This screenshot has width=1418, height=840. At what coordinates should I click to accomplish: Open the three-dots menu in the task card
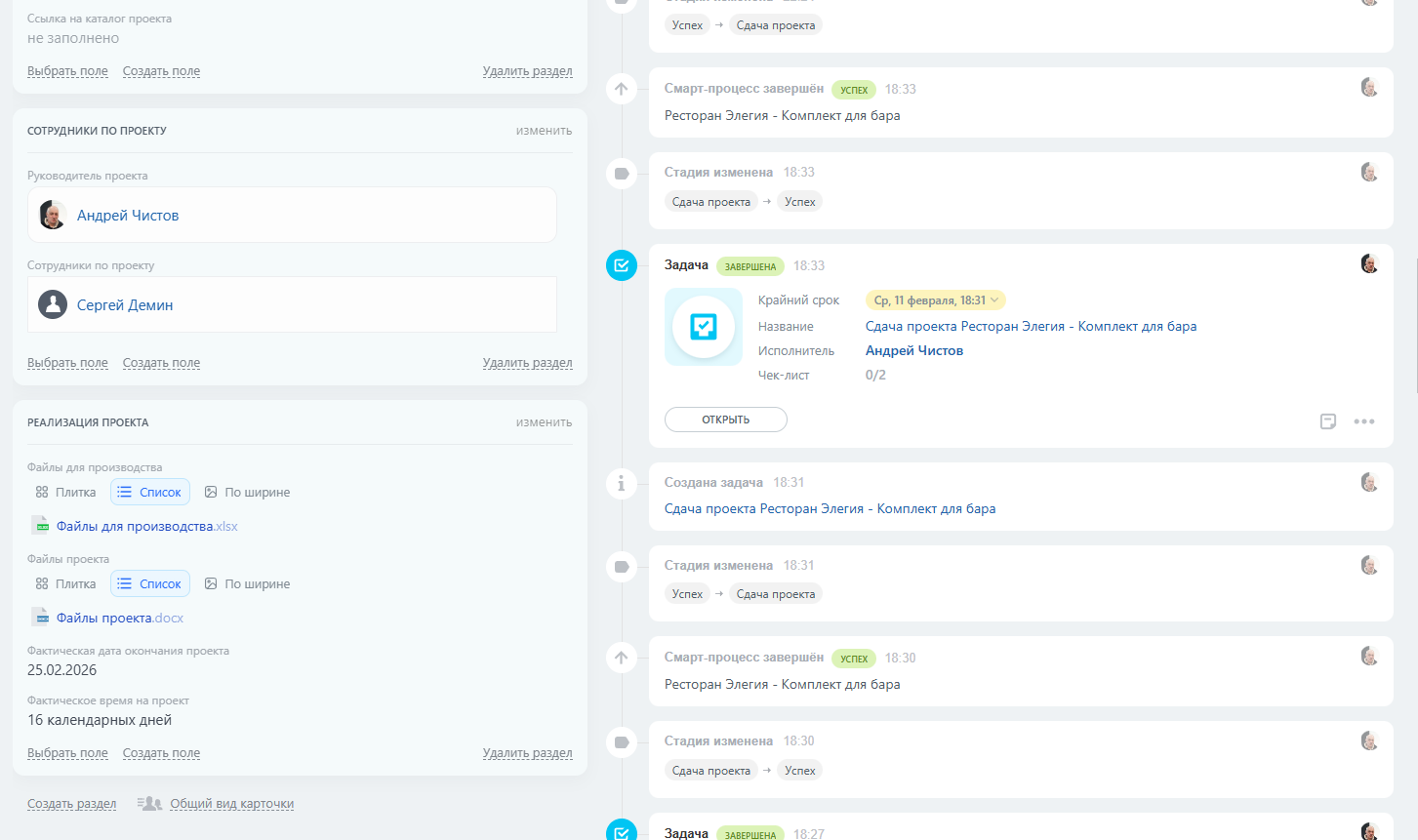tap(1363, 421)
